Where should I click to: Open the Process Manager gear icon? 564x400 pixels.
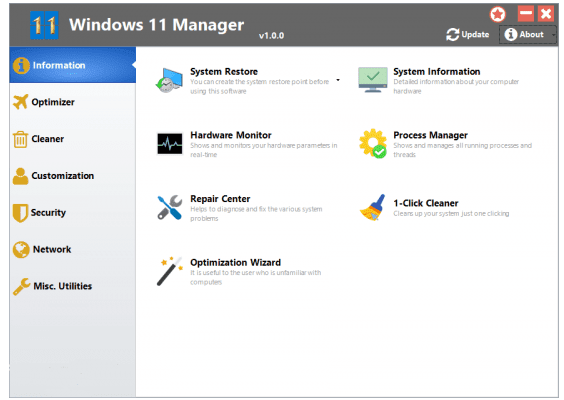[x=373, y=144]
